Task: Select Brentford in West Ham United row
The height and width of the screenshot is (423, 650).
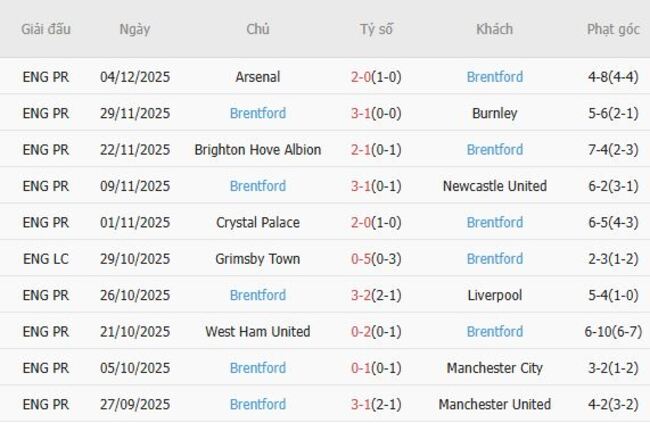Action: [494, 331]
